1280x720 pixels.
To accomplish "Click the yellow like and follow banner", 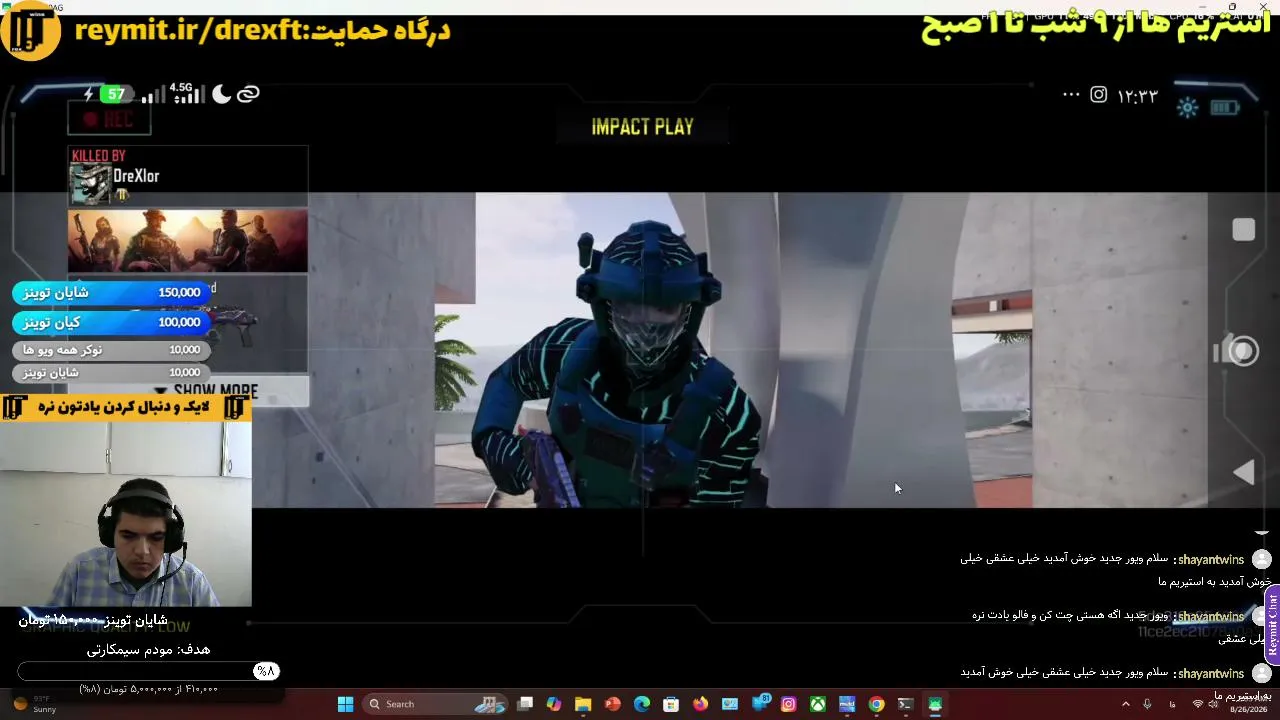I will [126, 407].
